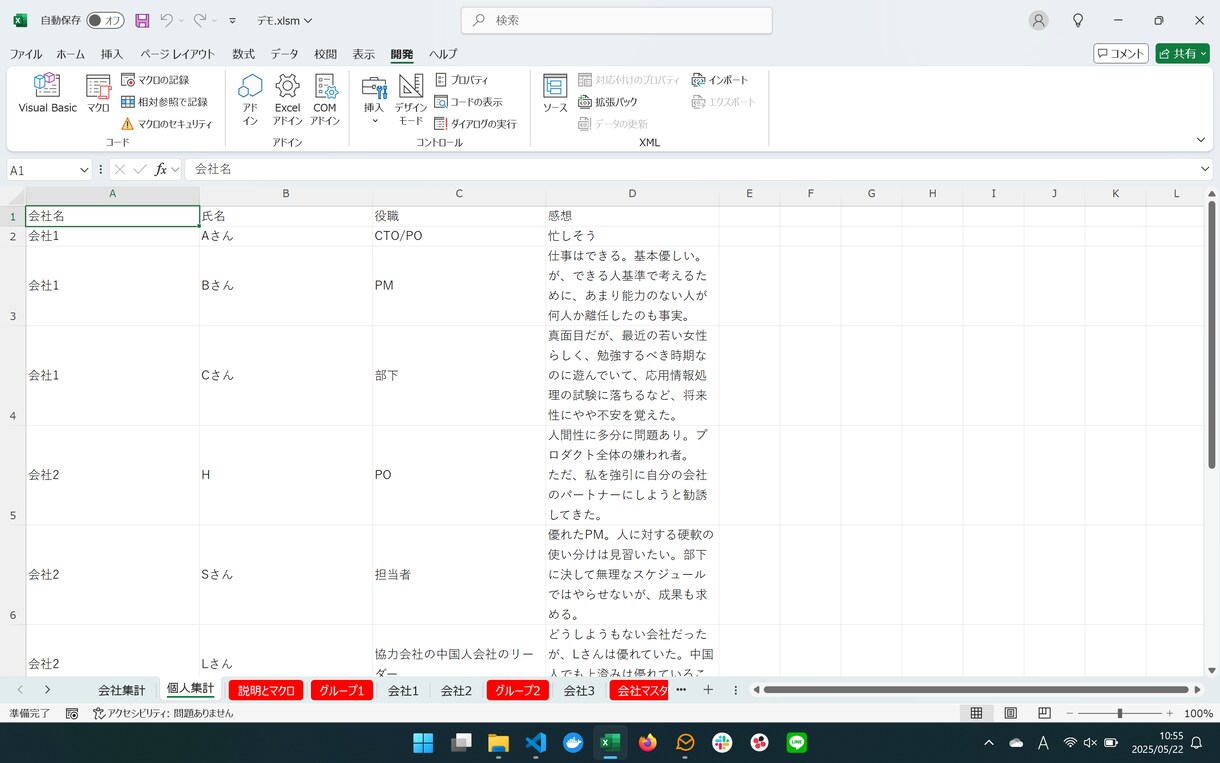Open file name dropdown デモ.xlsm

click(x=285, y=20)
